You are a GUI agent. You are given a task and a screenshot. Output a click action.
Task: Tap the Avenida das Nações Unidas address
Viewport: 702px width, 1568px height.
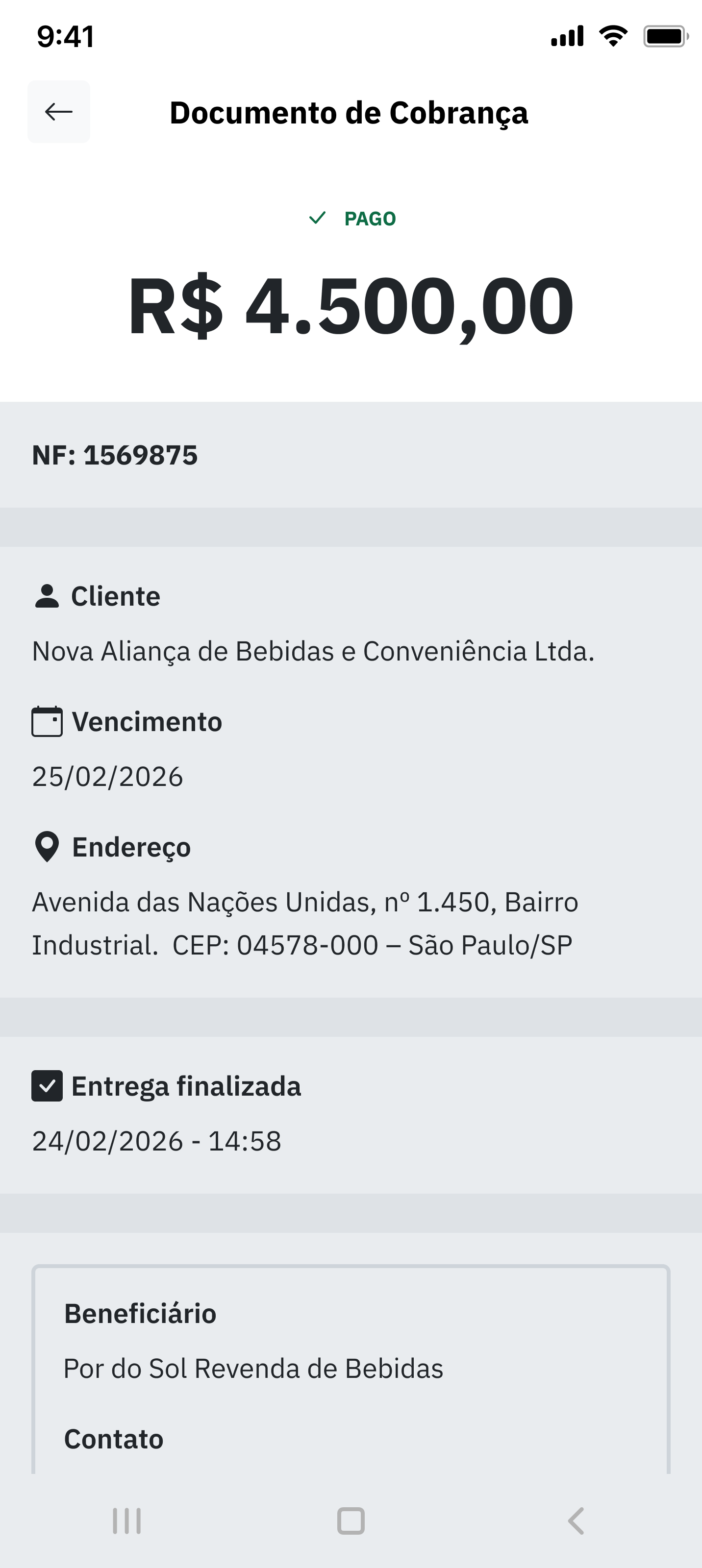coord(304,923)
